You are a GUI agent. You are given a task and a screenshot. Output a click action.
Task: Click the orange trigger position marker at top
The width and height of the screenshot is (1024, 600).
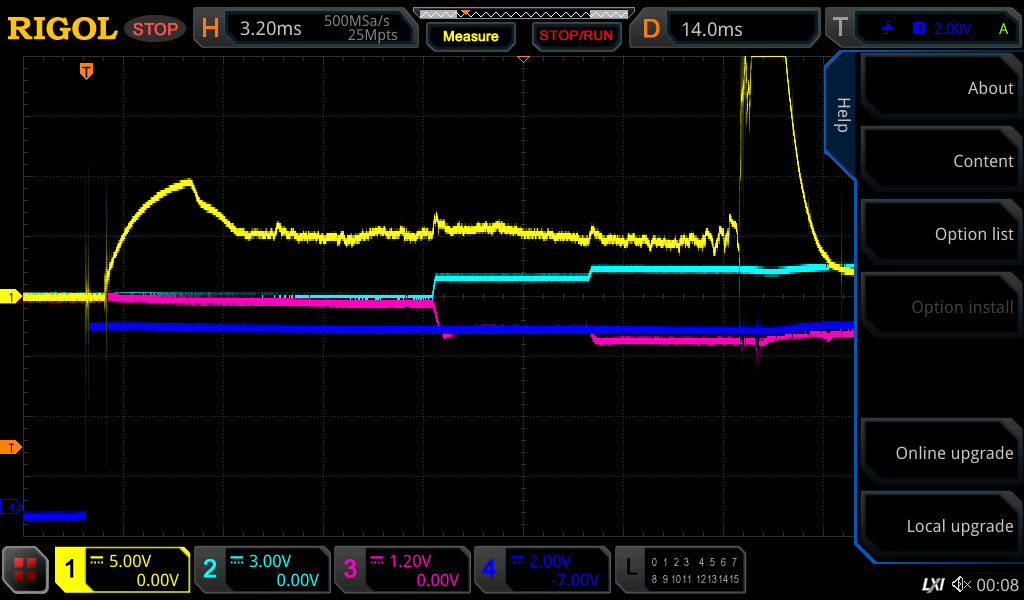click(x=87, y=71)
